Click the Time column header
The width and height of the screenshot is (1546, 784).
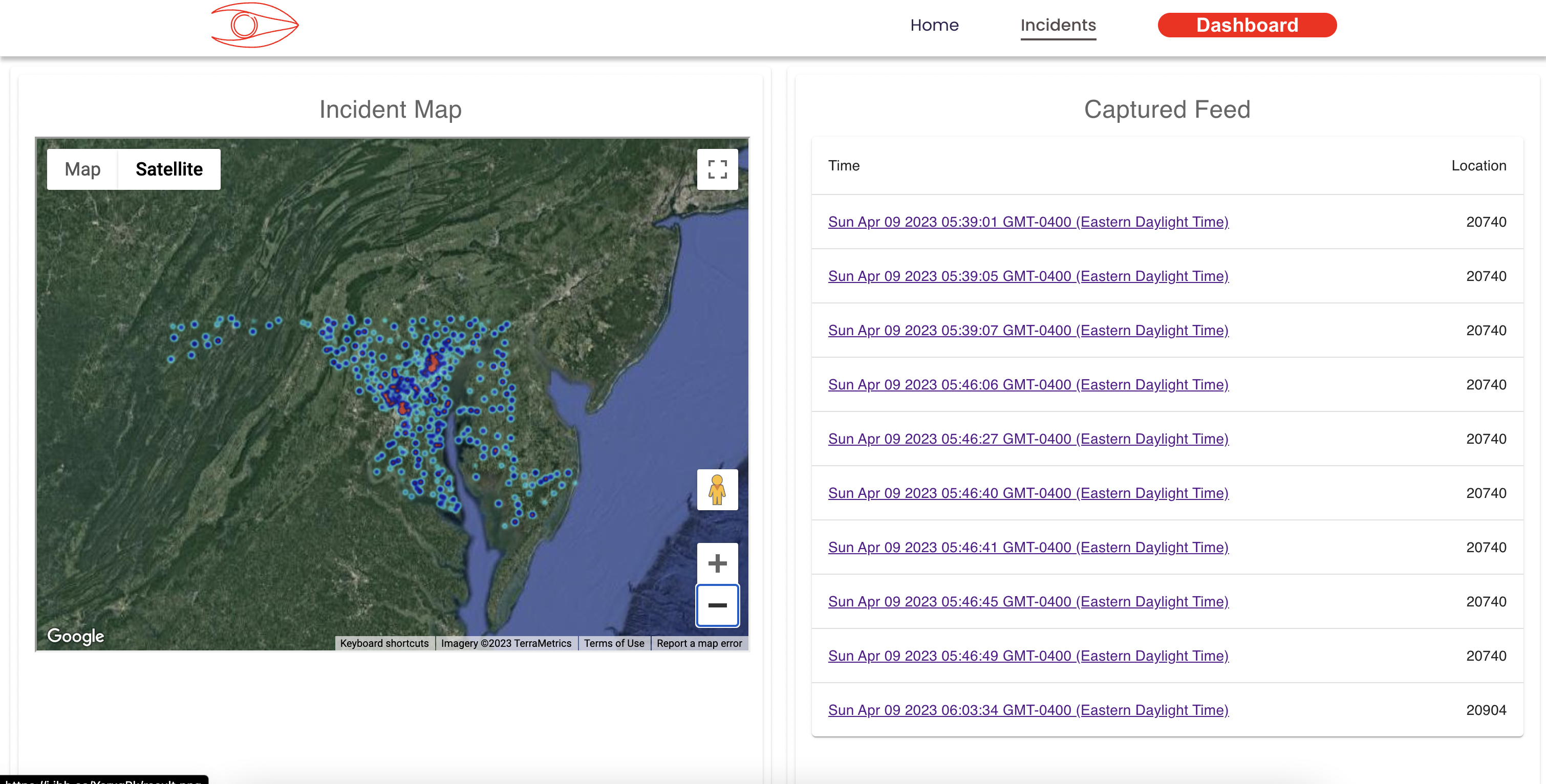pos(844,166)
